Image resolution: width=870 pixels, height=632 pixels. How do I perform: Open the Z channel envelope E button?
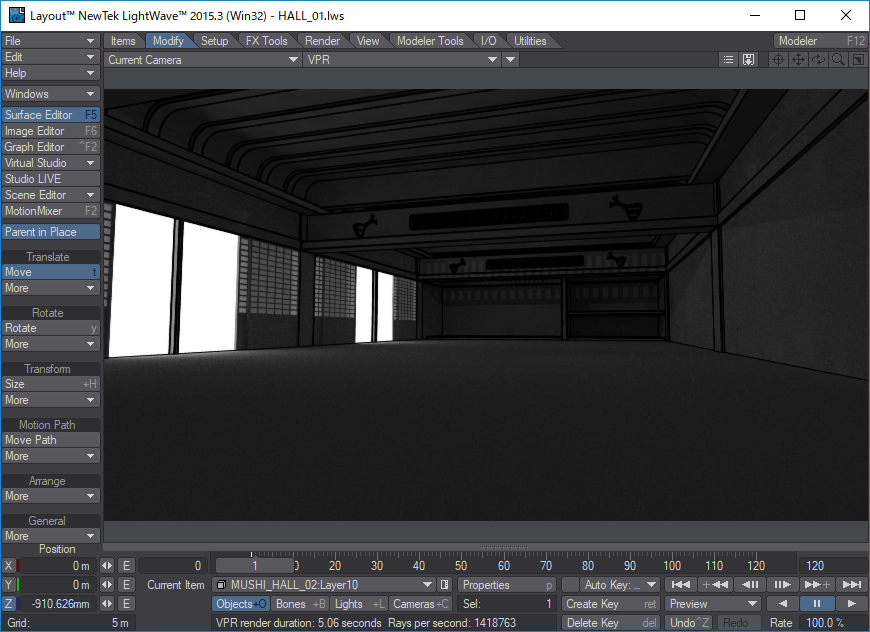click(x=127, y=604)
